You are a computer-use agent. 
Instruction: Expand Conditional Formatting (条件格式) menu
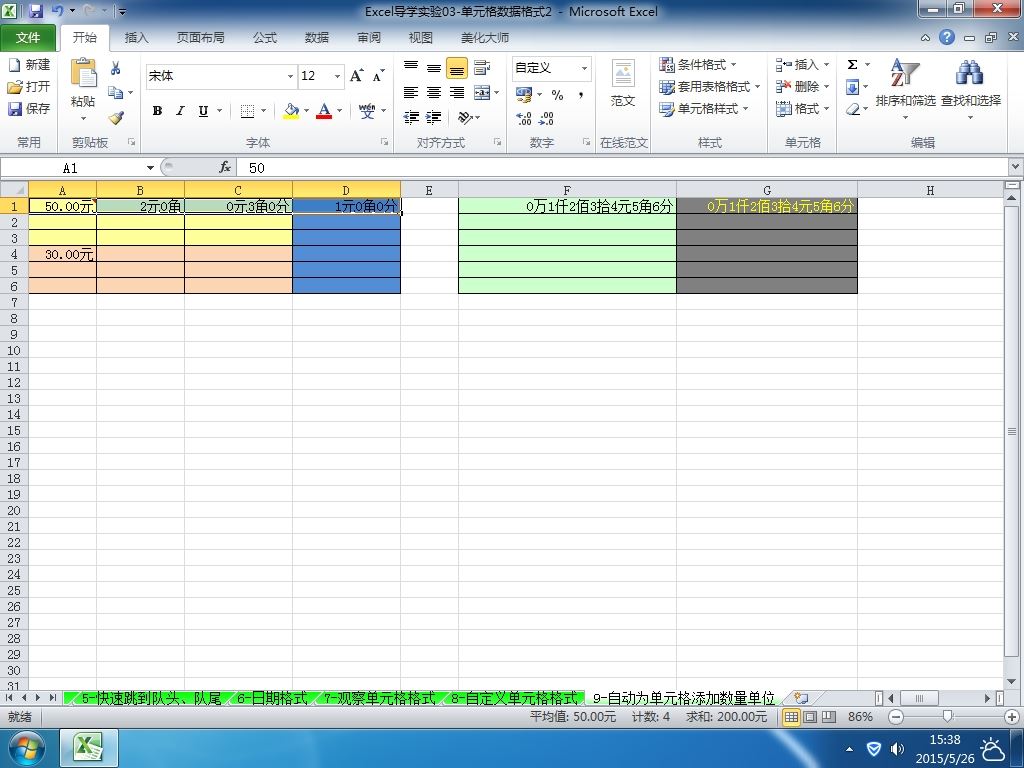pyautogui.click(x=698, y=65)
